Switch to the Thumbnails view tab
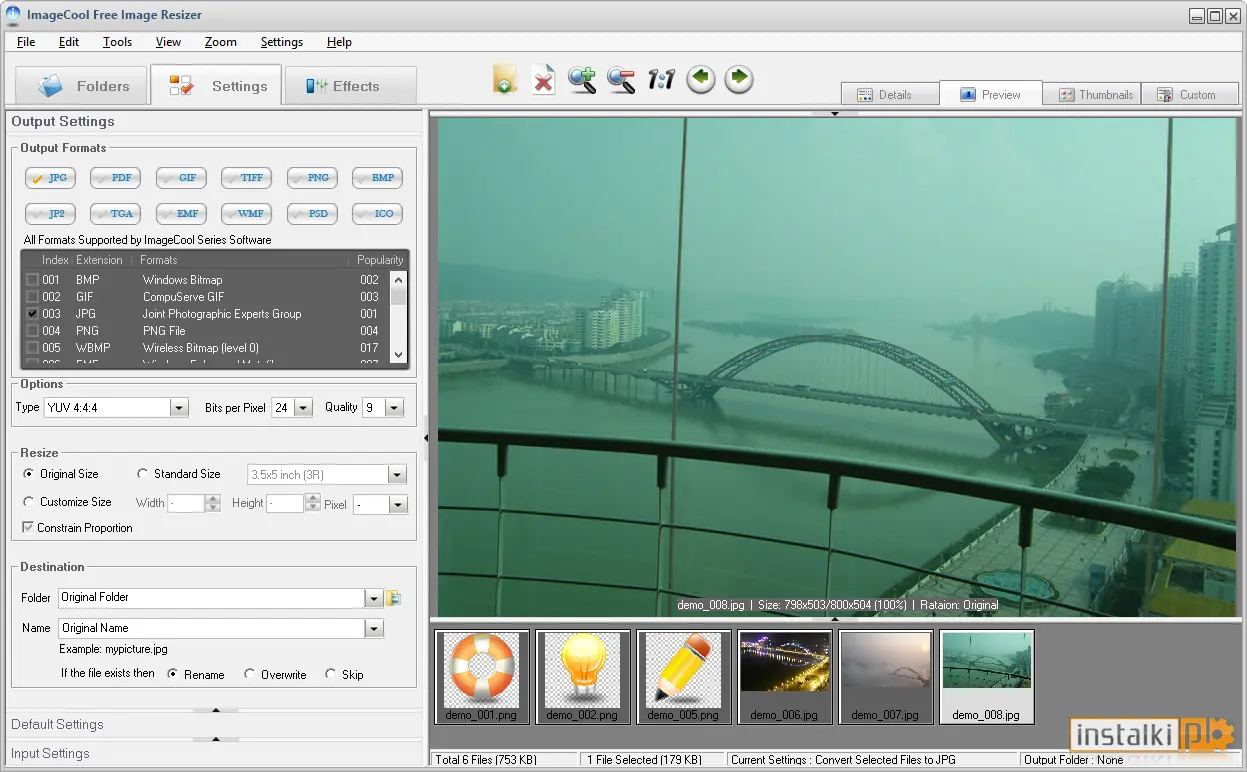1247x772 pixels. [x=1092, y=94]
